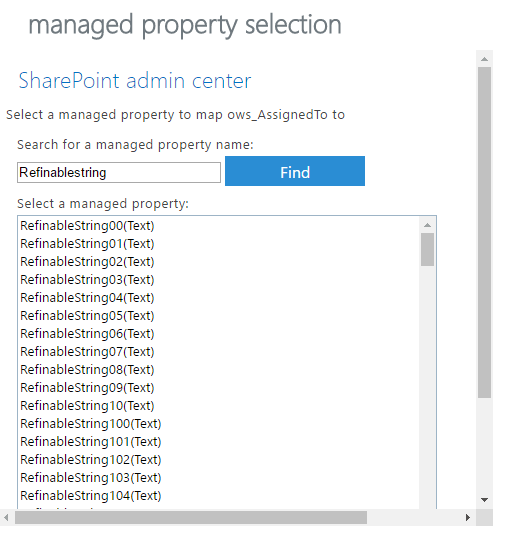520x533 pixels.
Task: Click the horizontal scrollbar's right arrow
Action: click(x=468, y=518)
